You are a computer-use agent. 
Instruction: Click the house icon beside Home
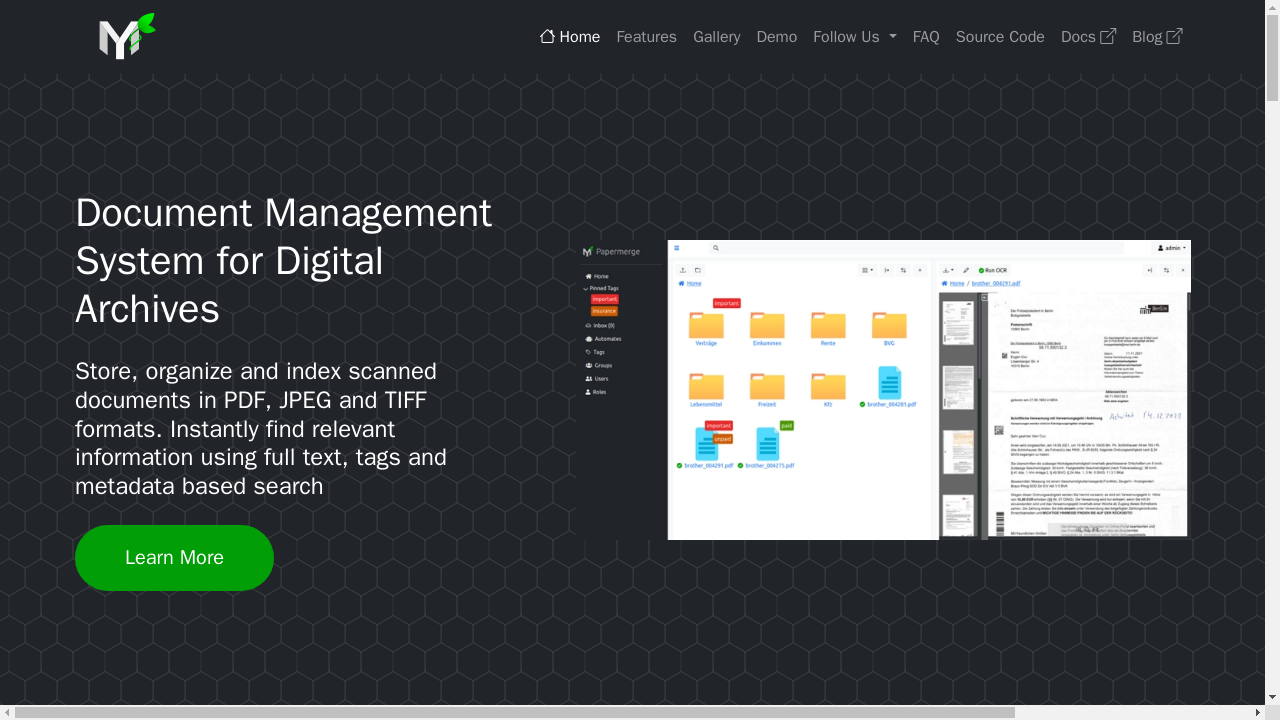point(547,36)
